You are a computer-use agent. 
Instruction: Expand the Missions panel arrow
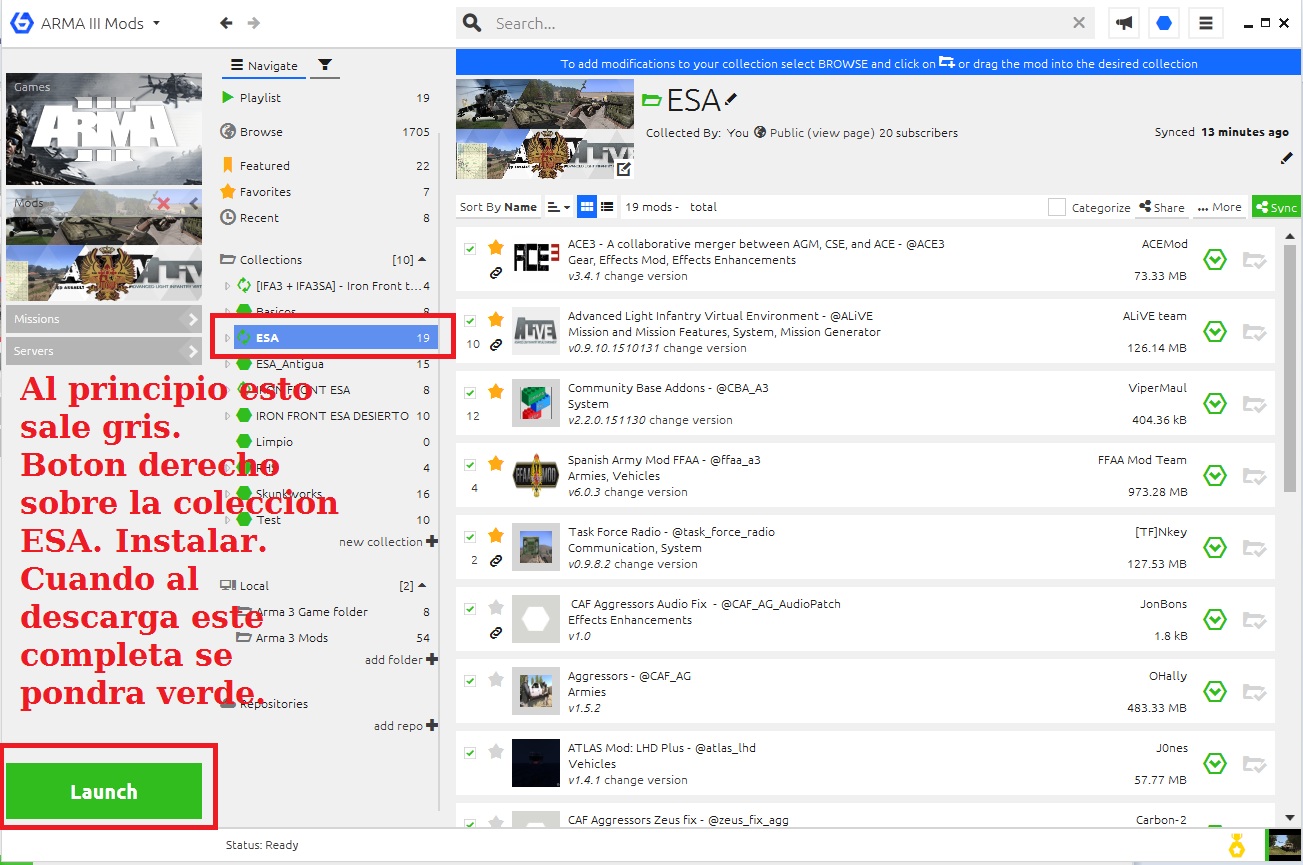[193, 319]
